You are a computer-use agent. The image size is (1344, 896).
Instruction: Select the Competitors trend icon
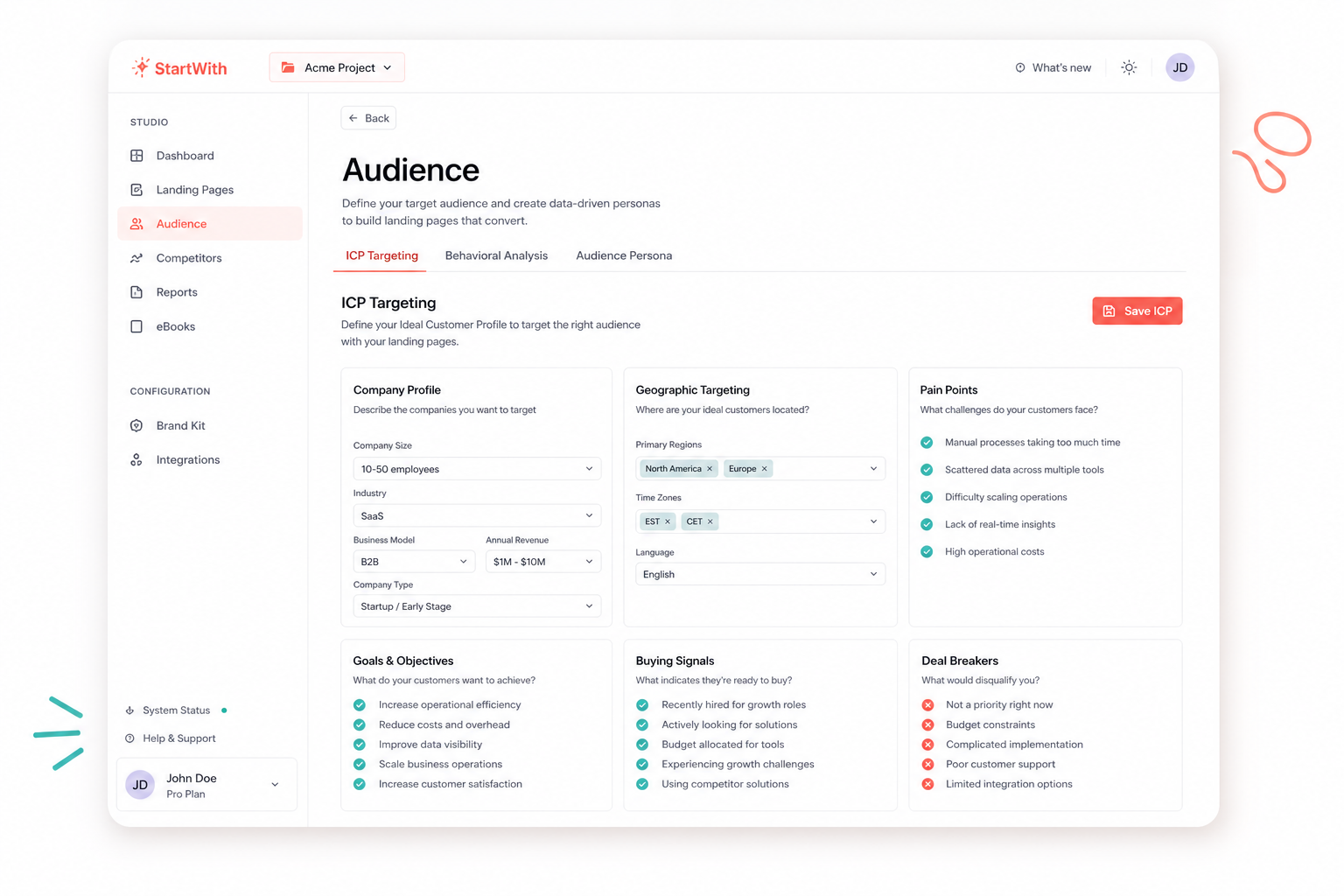click(136, 258)
